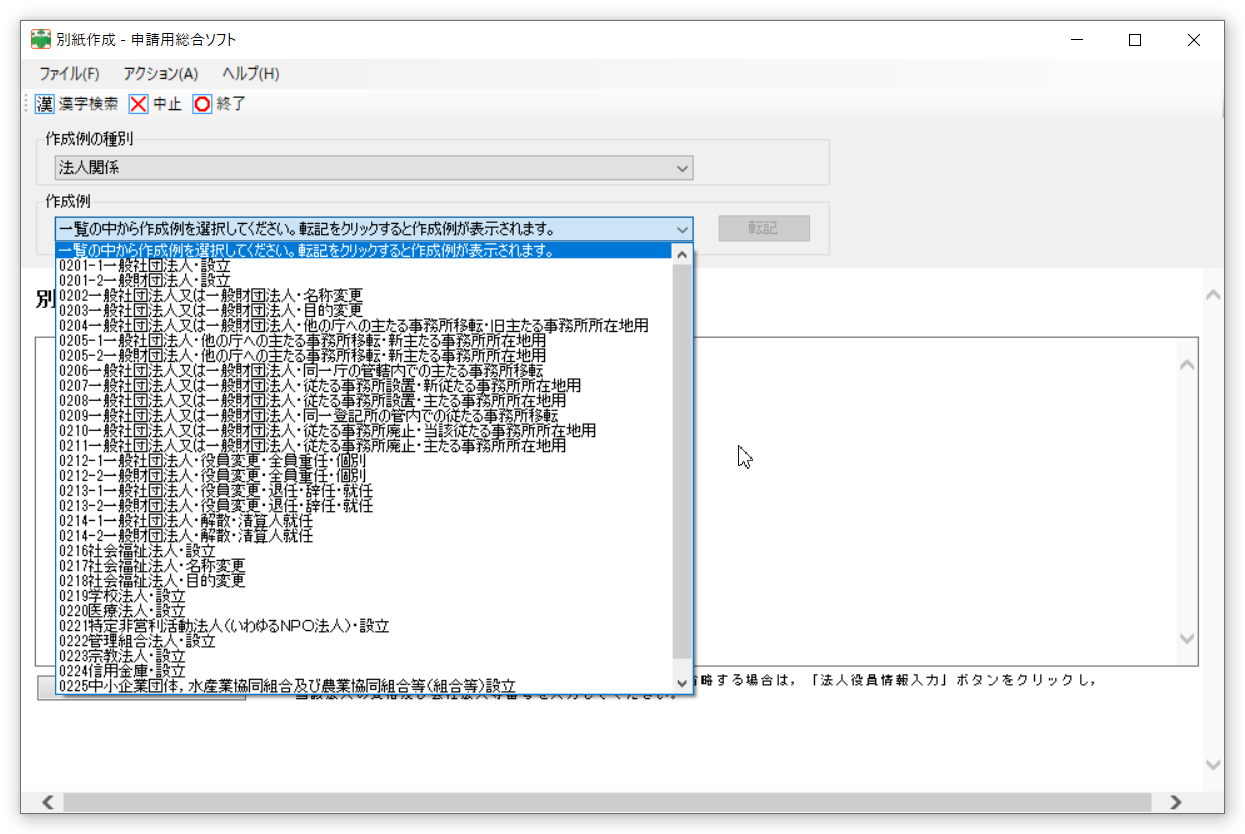Screen dimensions: 1245x834
Task: Click the window vertical scrollbar up arrow
Action: [1213, 295]
